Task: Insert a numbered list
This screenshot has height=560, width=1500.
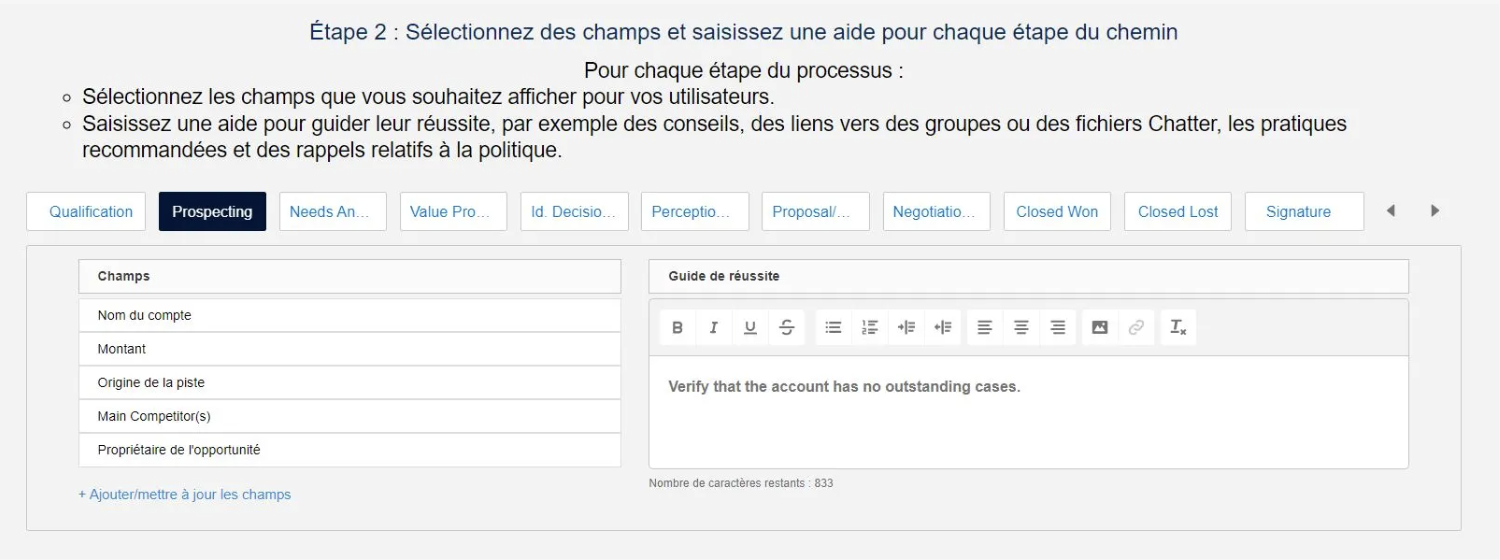Action: [870, 327]
